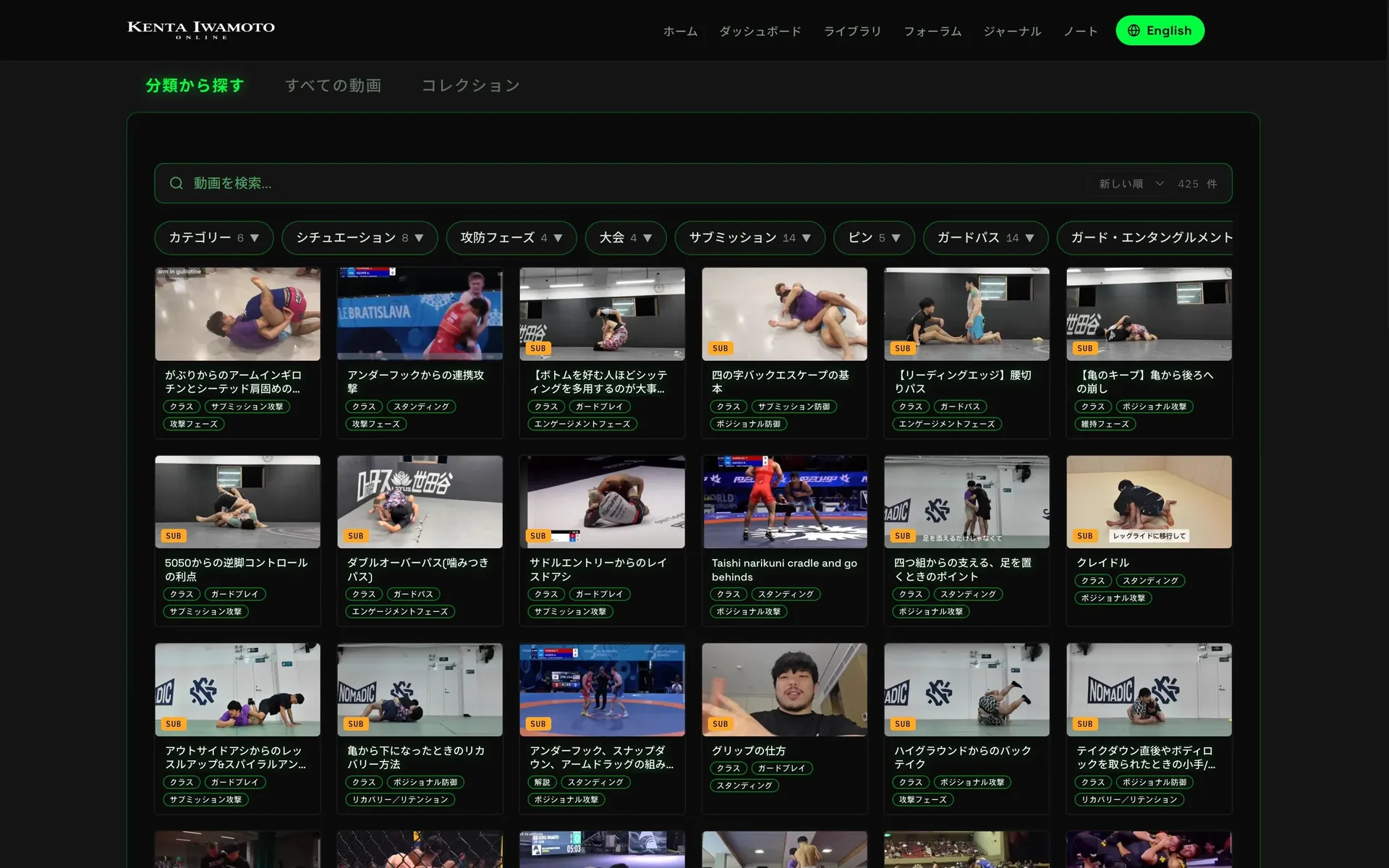This screenshot has width=1389, height=868.
Task: Open ダッシュボード in the navigation
Action: [760, 31]
